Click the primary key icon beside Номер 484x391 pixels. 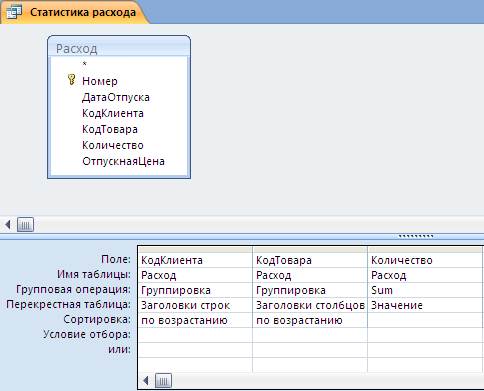point(71,80)
